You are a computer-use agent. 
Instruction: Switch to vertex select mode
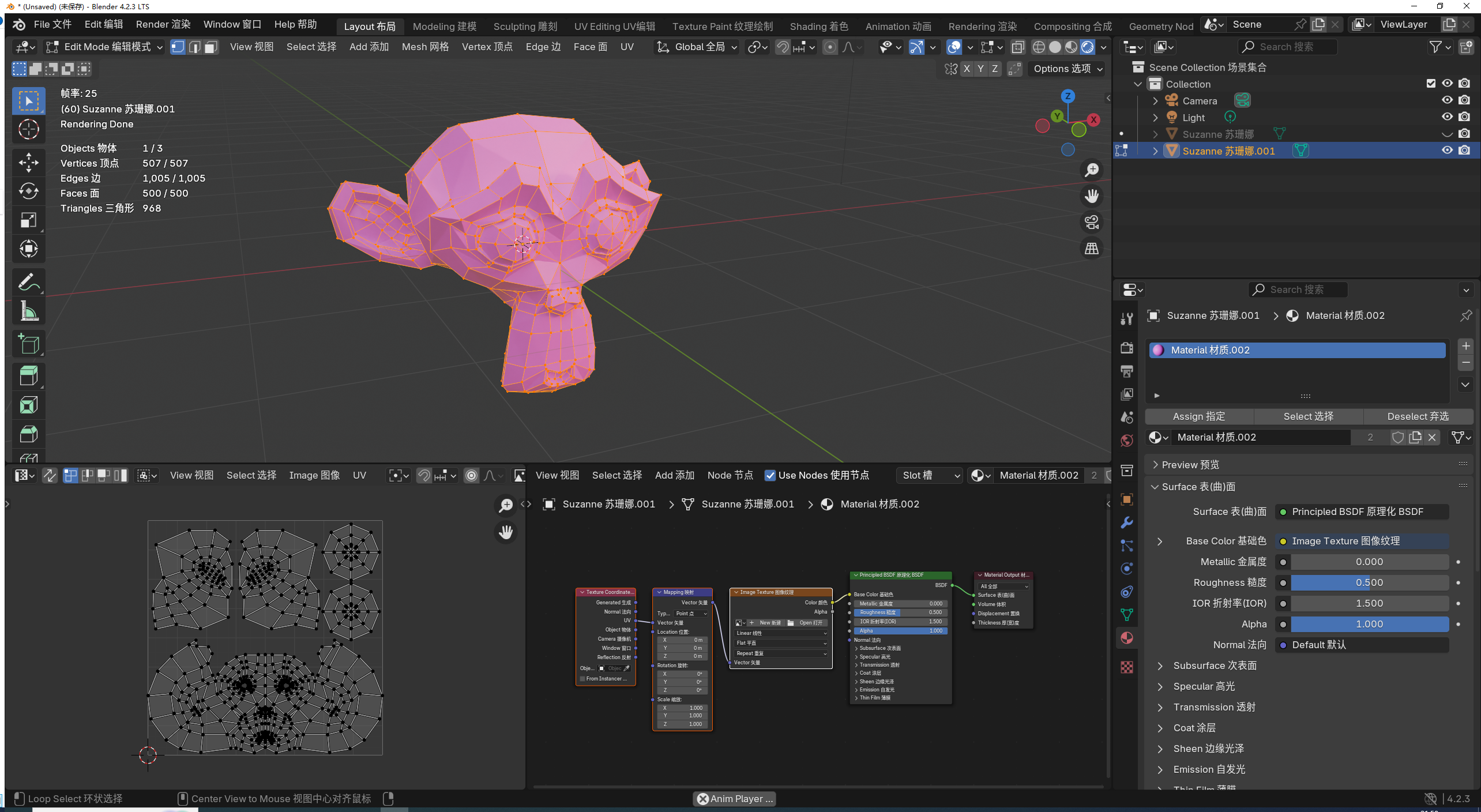pyautogui.click(x=178, y=47)
